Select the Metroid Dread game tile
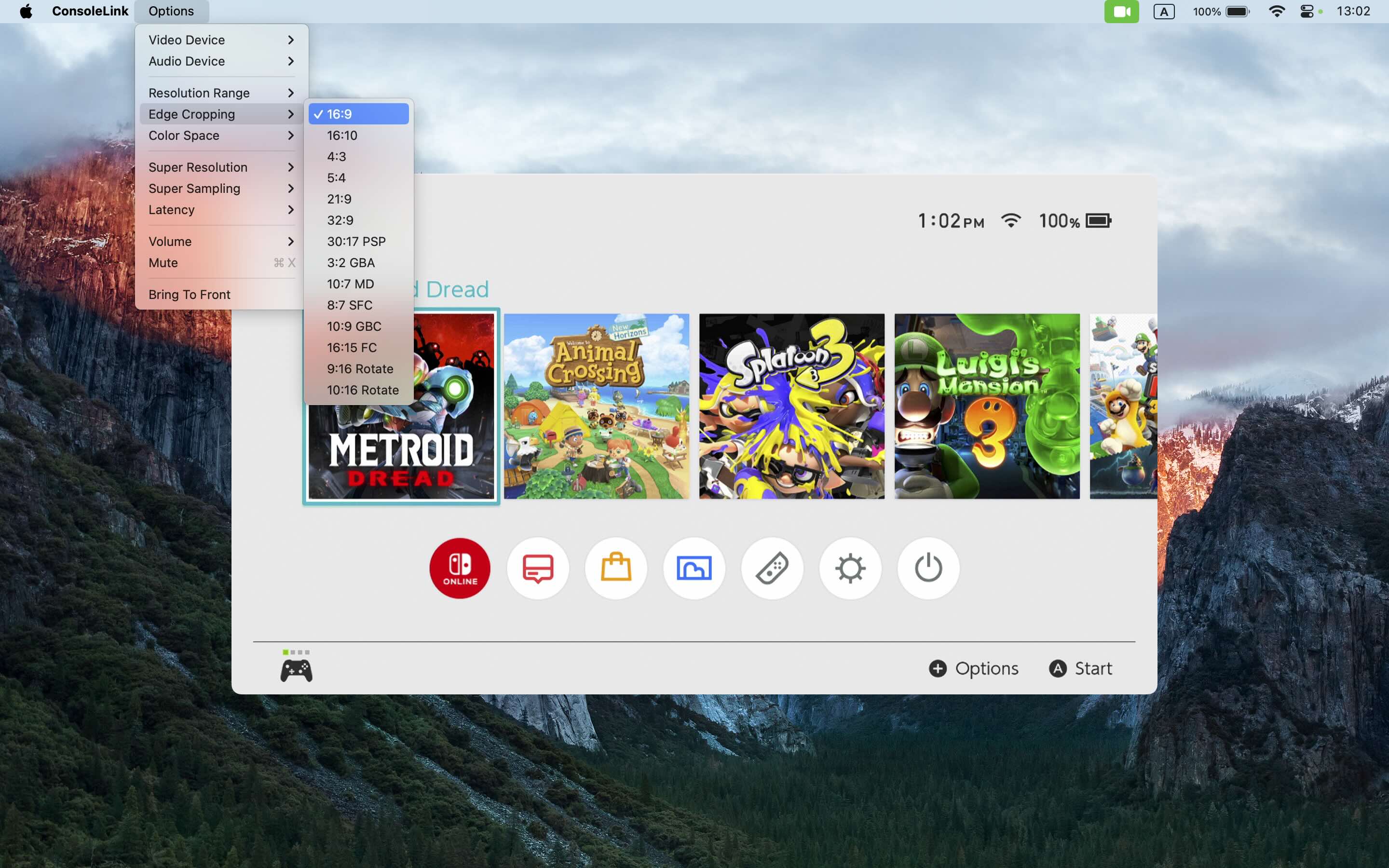Image resolution: width=1389 pixels, height=868 pixels. click(x=401, y=406)
